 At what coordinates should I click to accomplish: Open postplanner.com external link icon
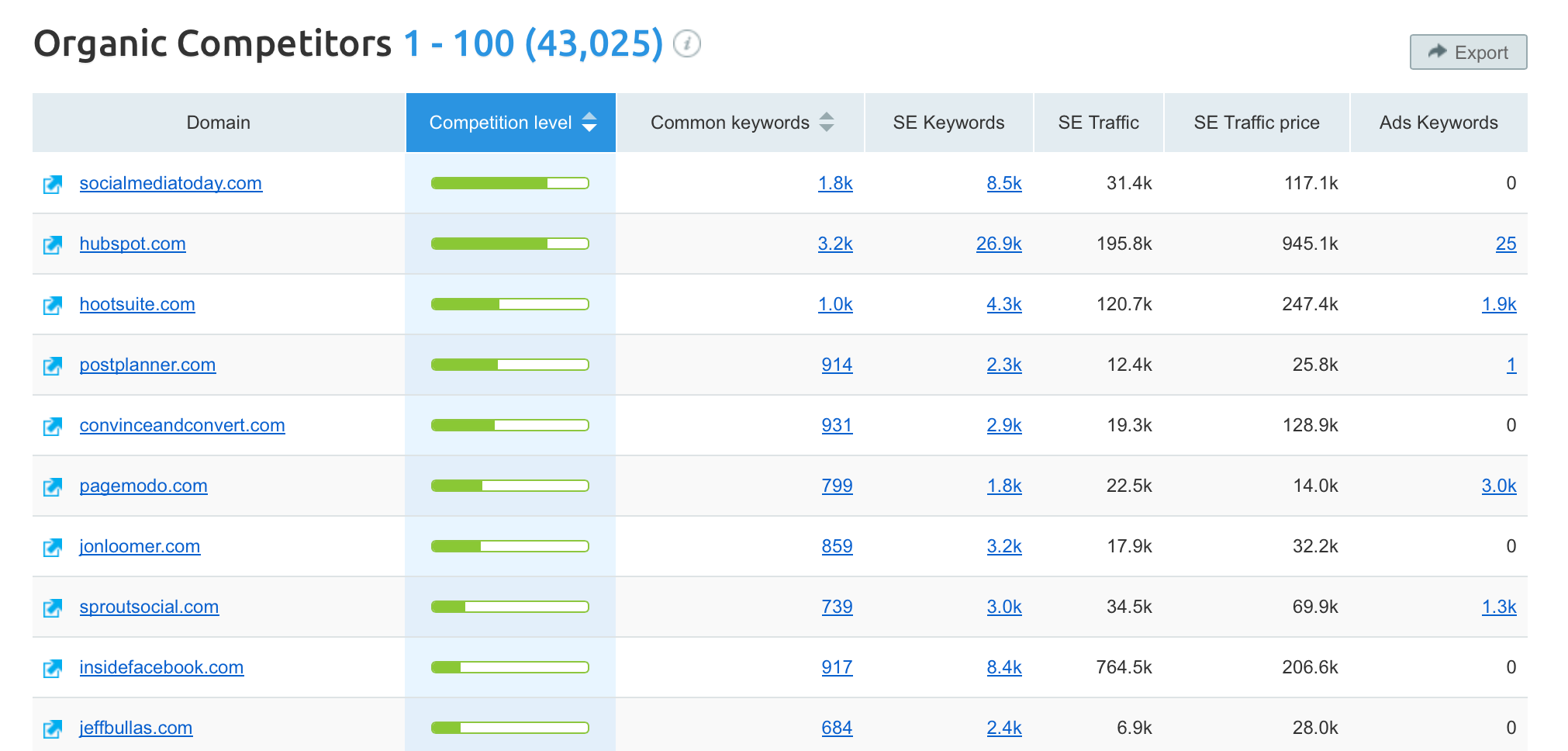tap(53, 366)
